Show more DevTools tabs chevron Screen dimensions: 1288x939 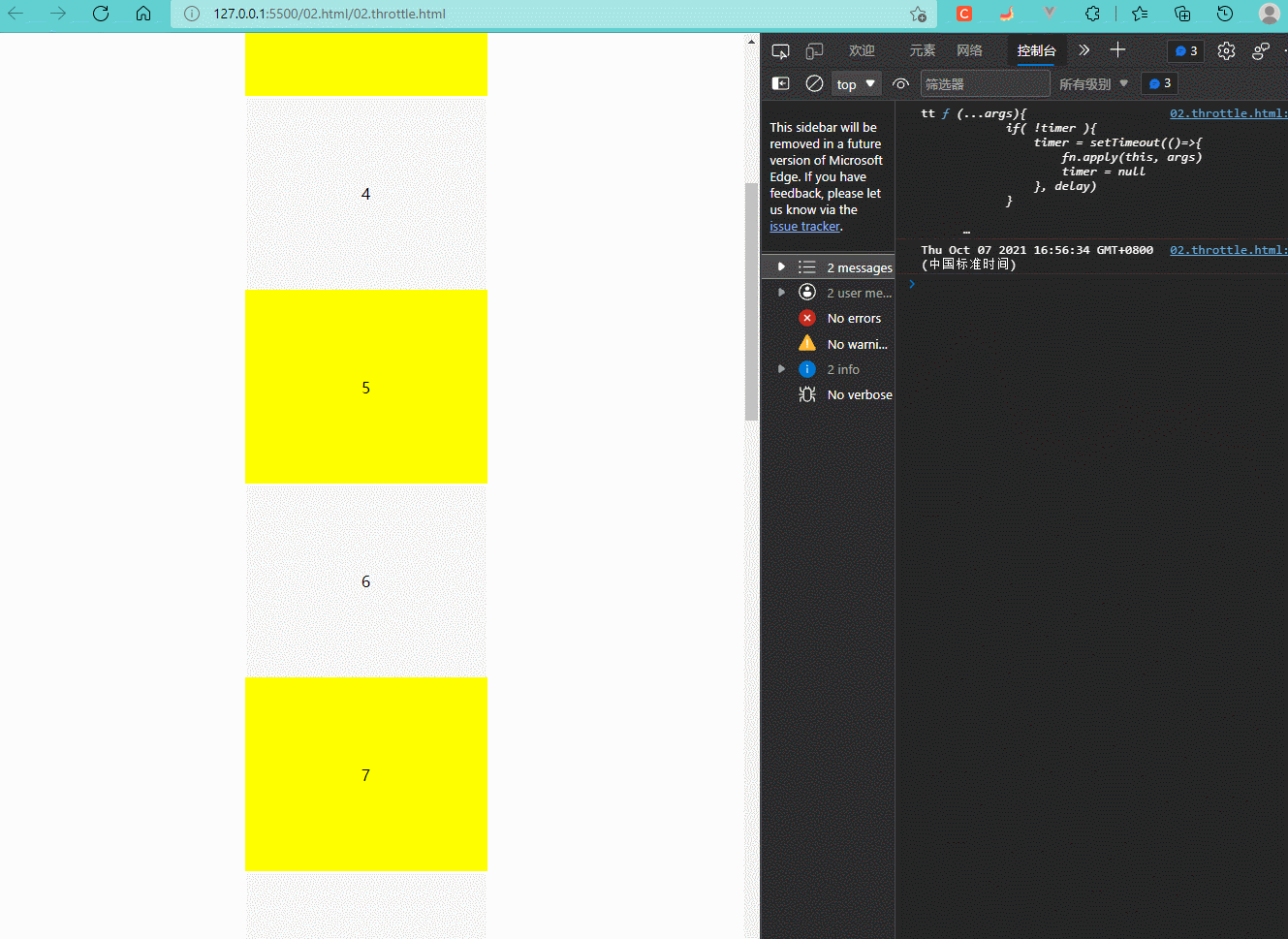tap(1084, 50)
